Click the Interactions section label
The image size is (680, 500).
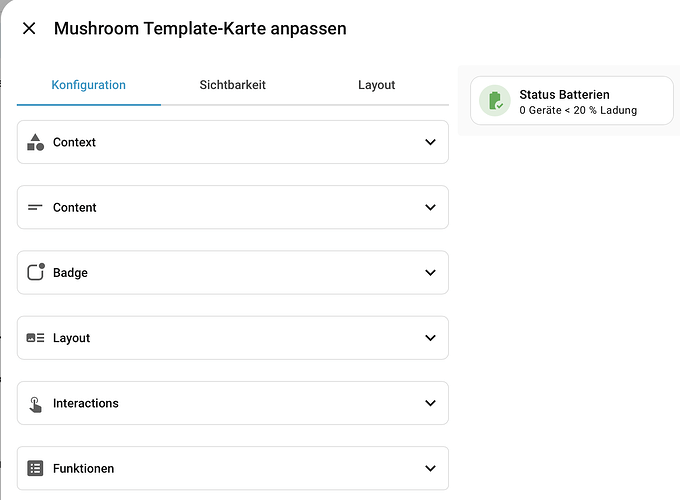pyautogui.click(x=85, y=403)
